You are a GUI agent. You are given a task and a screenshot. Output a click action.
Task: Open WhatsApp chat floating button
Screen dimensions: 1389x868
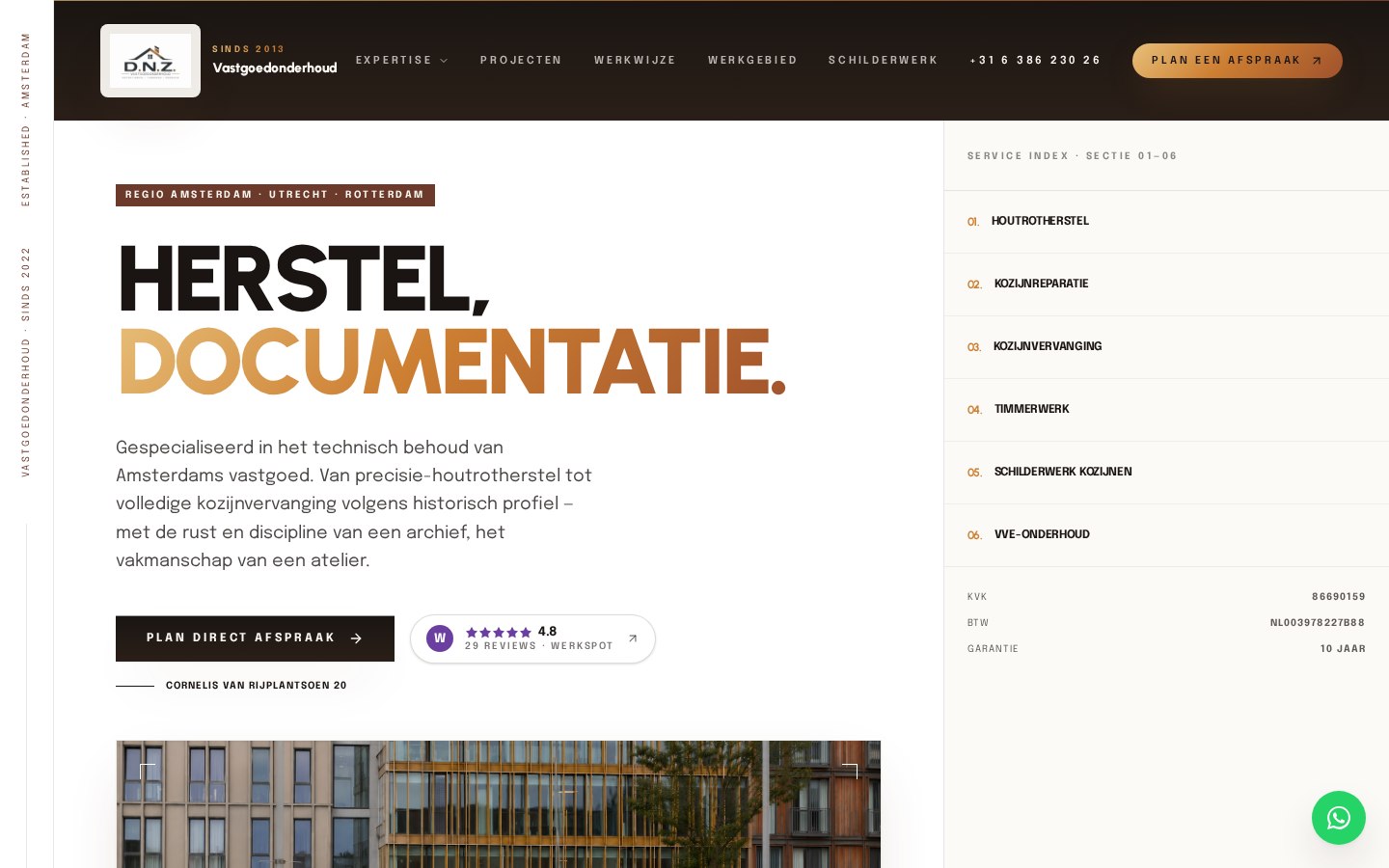pyautogui.click(x=1339, y=818)
